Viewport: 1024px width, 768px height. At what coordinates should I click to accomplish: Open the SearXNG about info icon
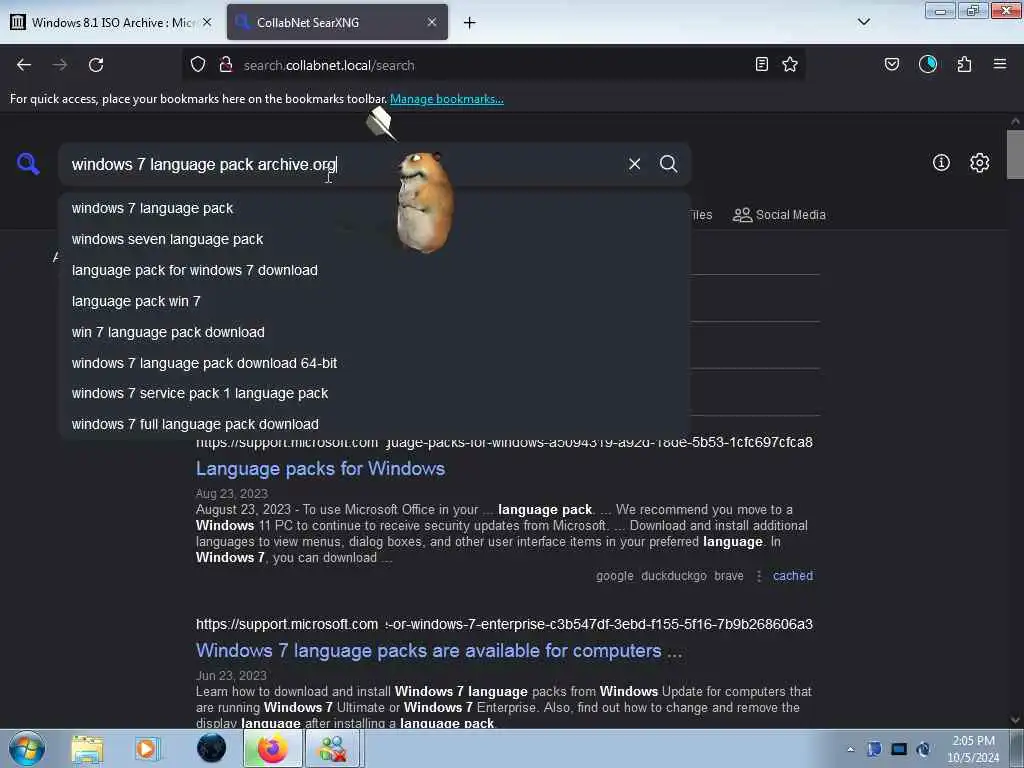coord(941,163)
